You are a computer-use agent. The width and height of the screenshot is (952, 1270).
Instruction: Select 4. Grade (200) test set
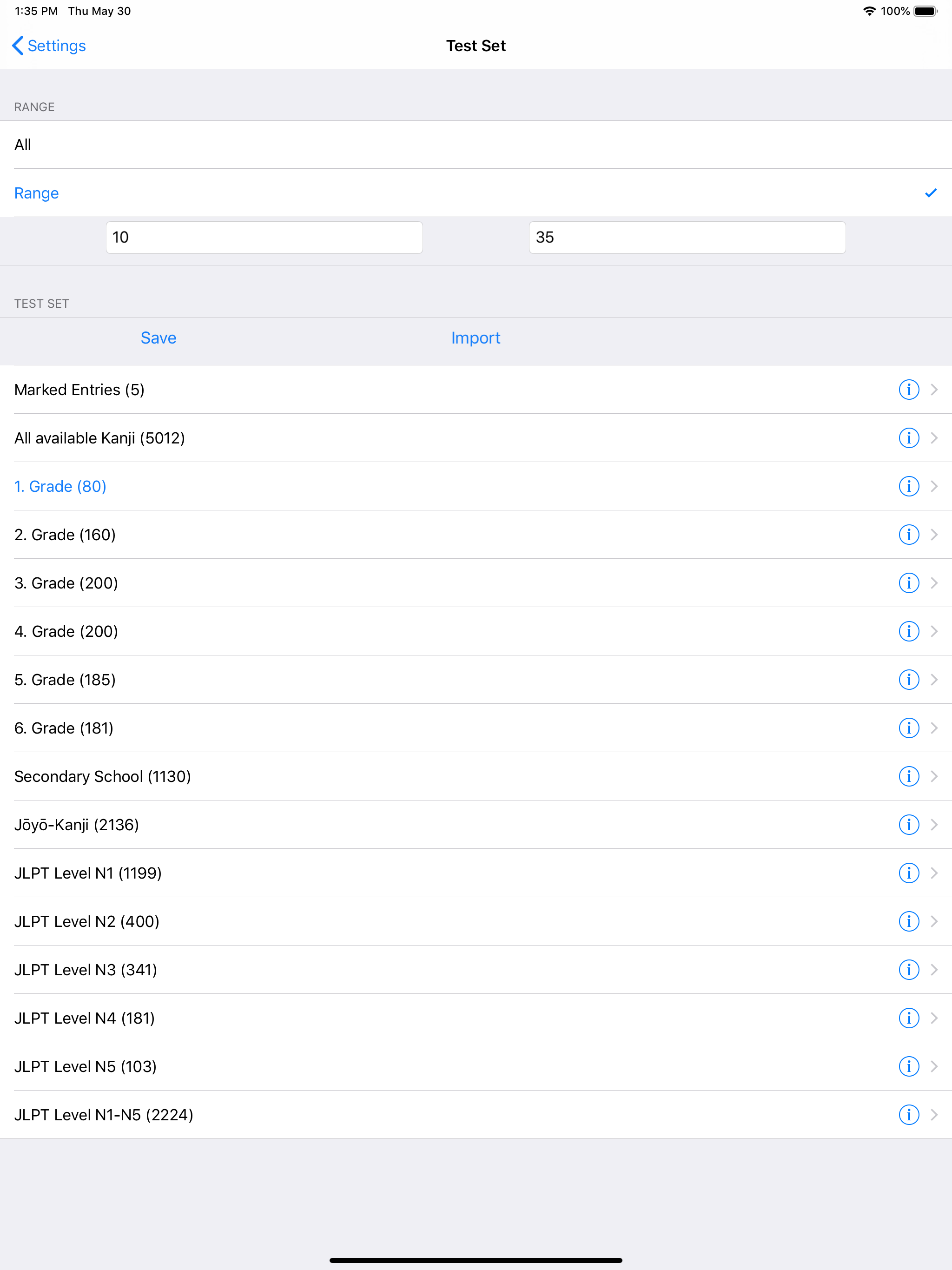(x=476, y=631)
